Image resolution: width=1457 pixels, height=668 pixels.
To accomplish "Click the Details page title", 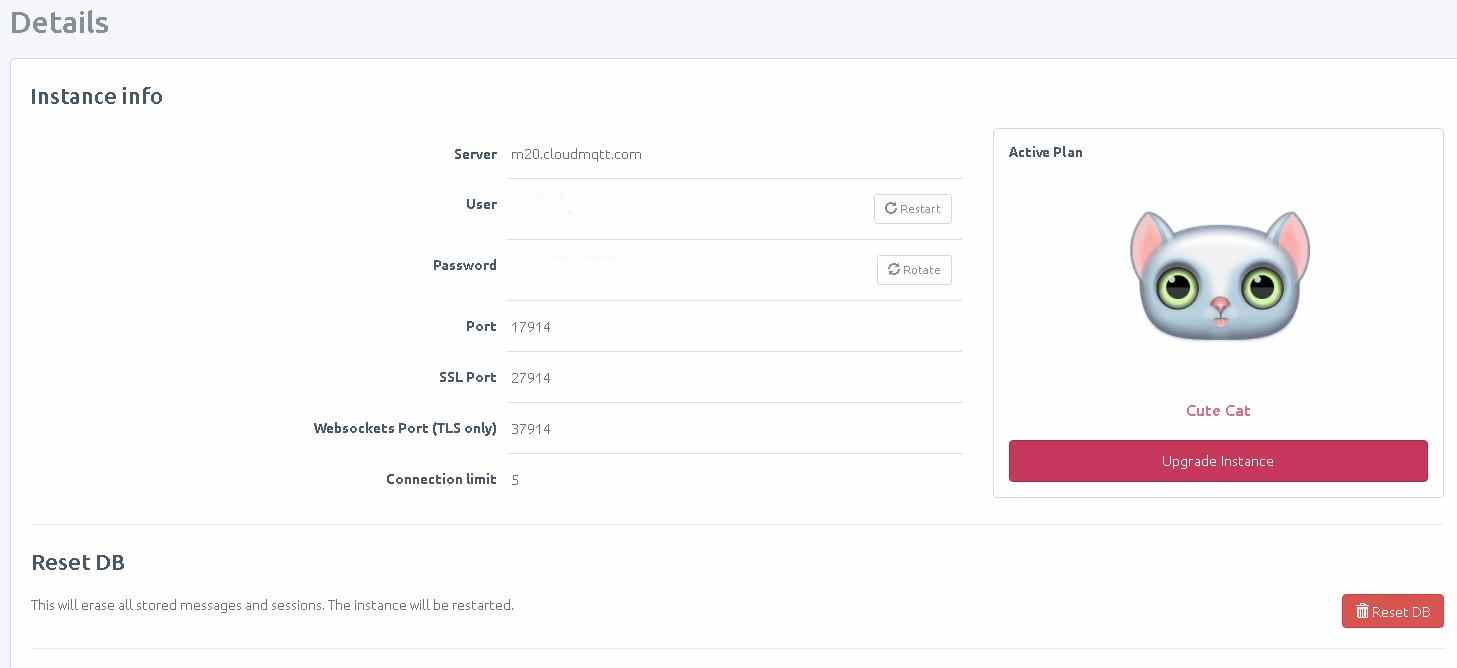I will coord(59,22).
